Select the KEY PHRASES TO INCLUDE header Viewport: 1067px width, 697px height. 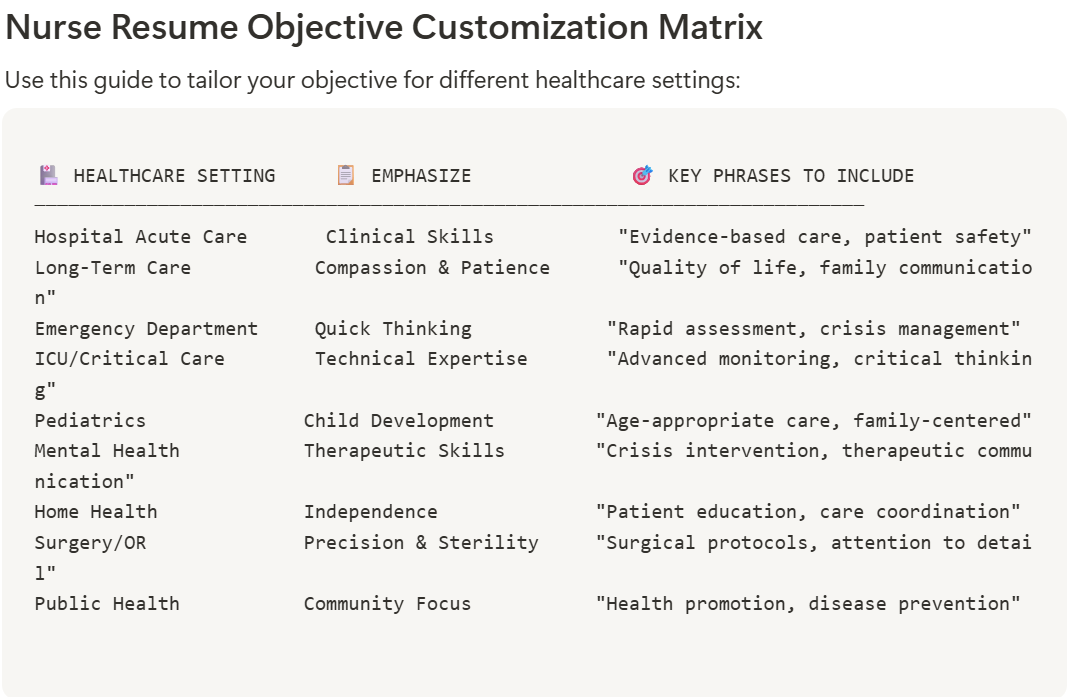(791, 176)
